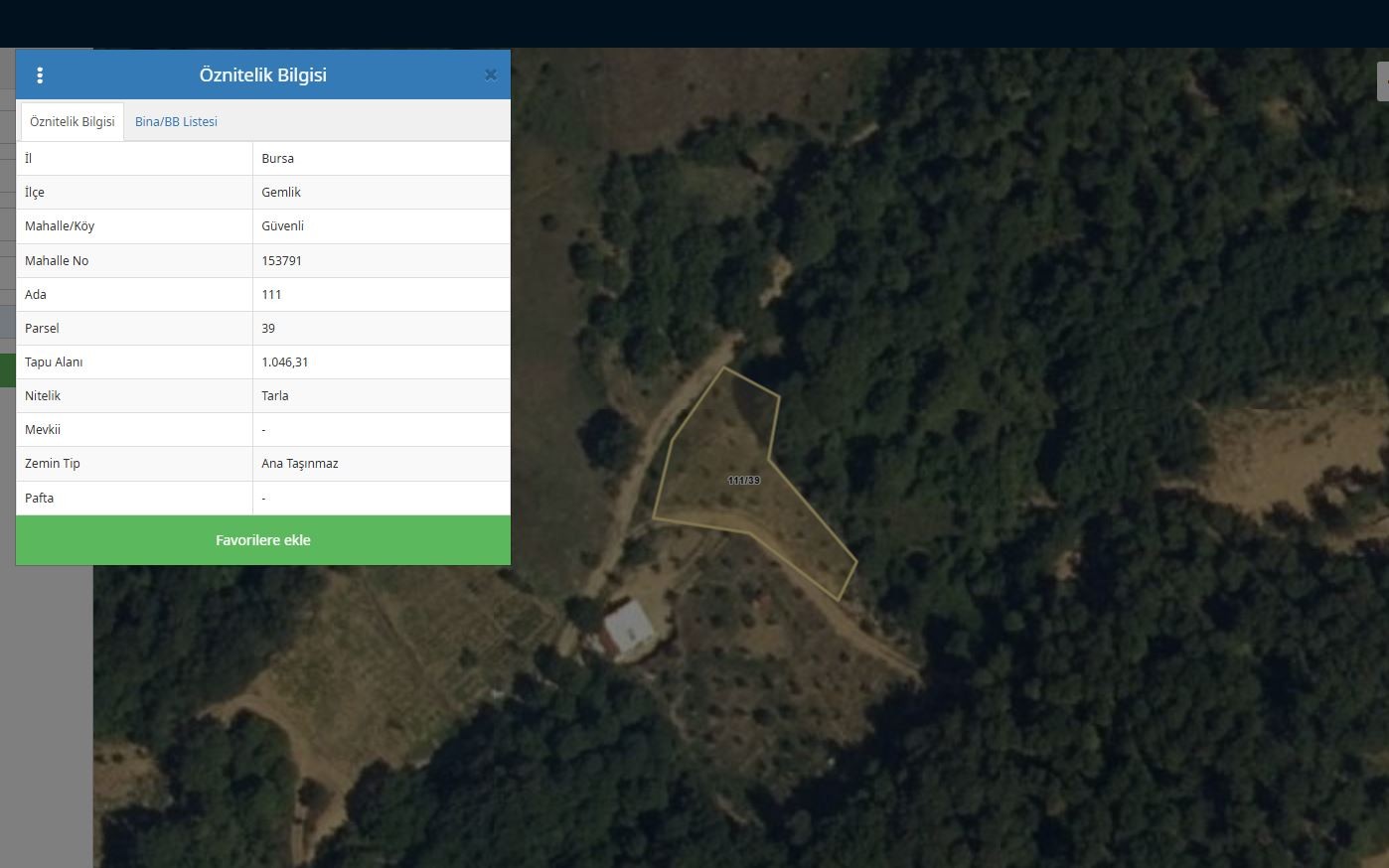The height and width of the screenshot is (868, 1389).
Task: Click the Favorilere ekle button
Action: click(263, 540)
